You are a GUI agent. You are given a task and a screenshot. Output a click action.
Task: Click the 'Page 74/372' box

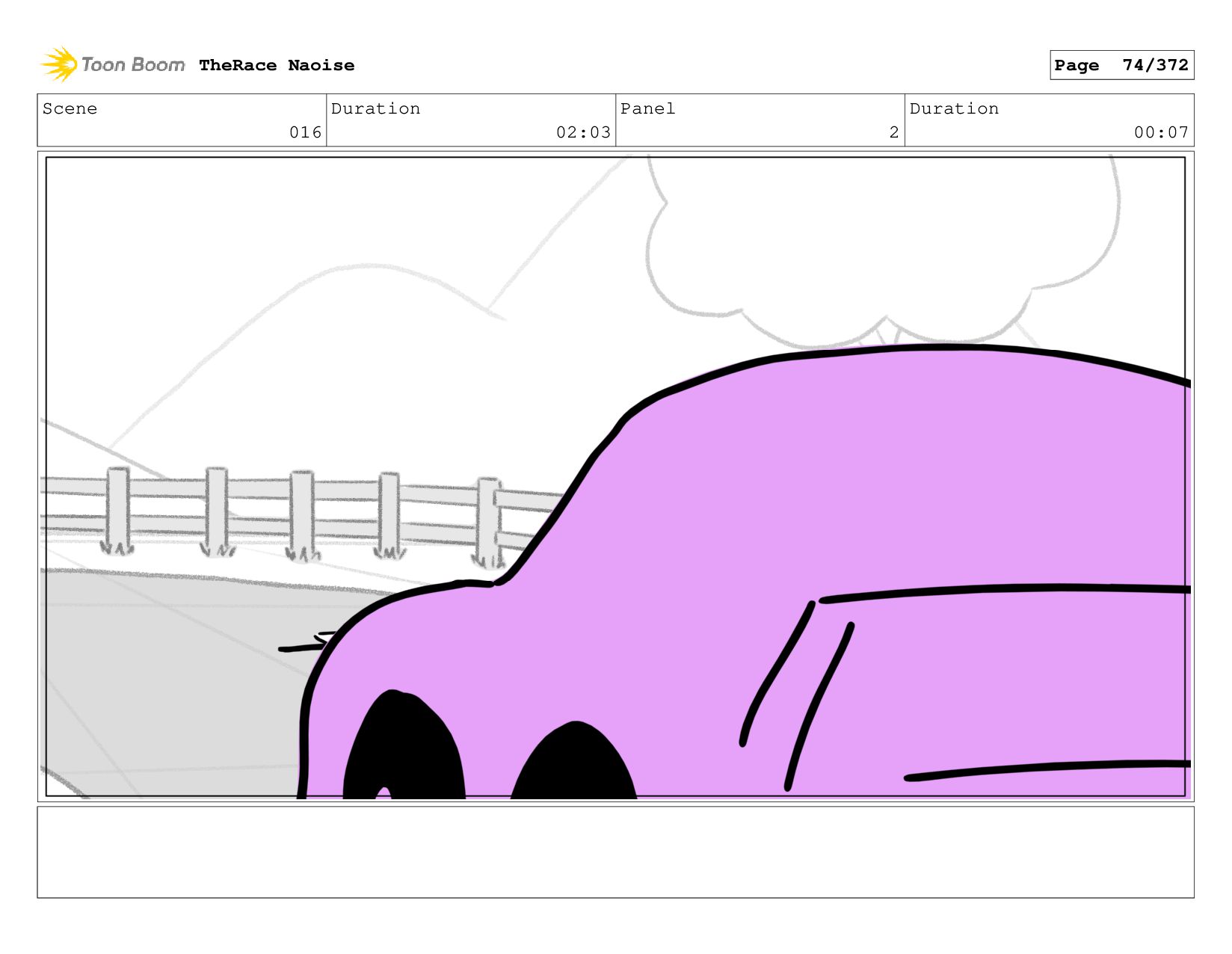coord(1121,65)
